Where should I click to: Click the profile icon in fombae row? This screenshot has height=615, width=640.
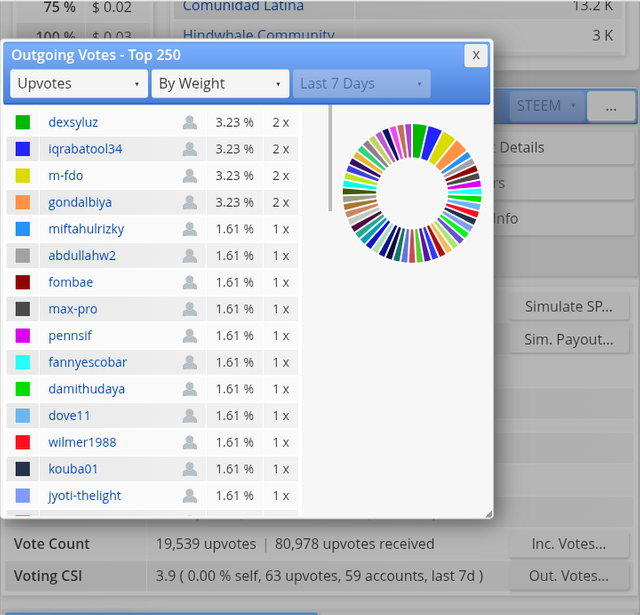coord(190,282)
